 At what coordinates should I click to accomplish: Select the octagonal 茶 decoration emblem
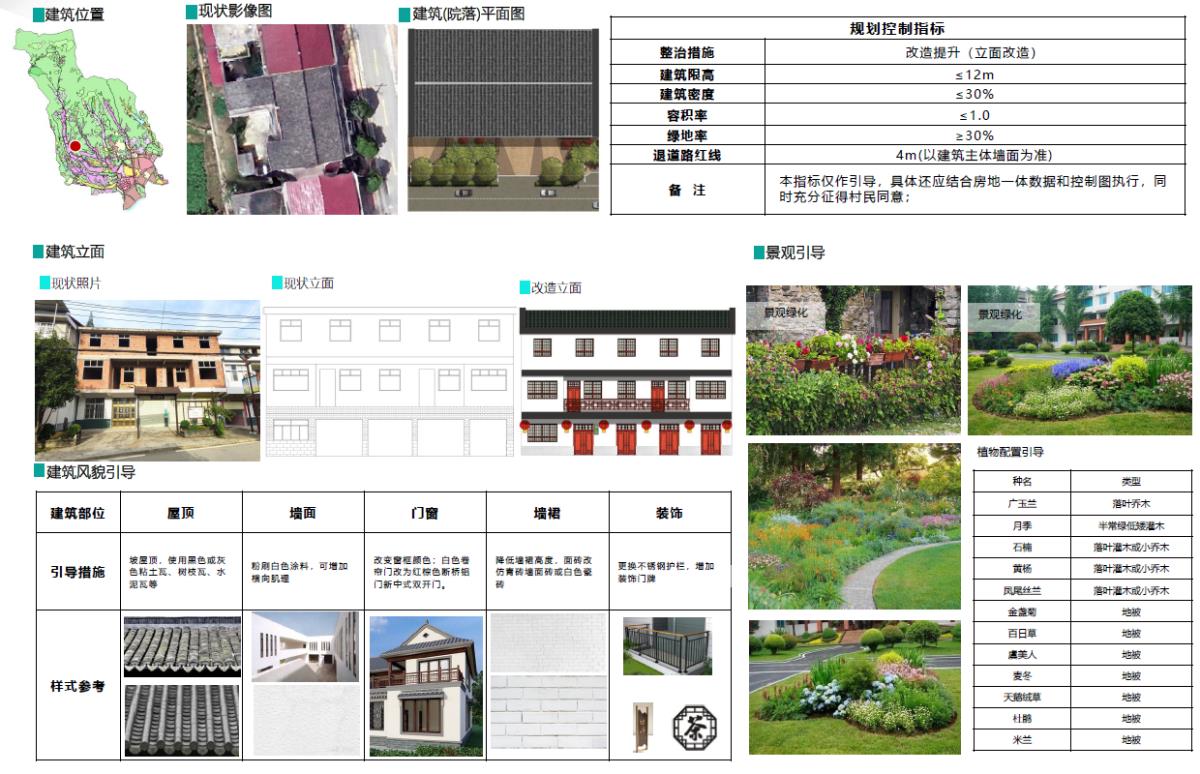(692, 727)
